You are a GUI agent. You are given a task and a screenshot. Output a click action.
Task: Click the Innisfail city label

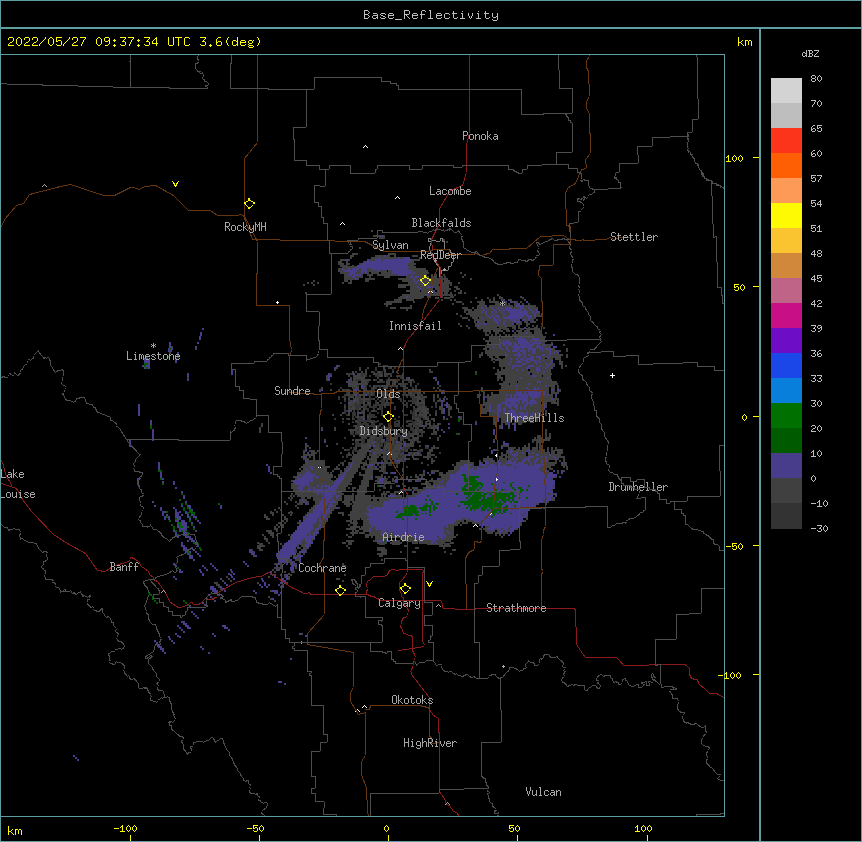415,326
